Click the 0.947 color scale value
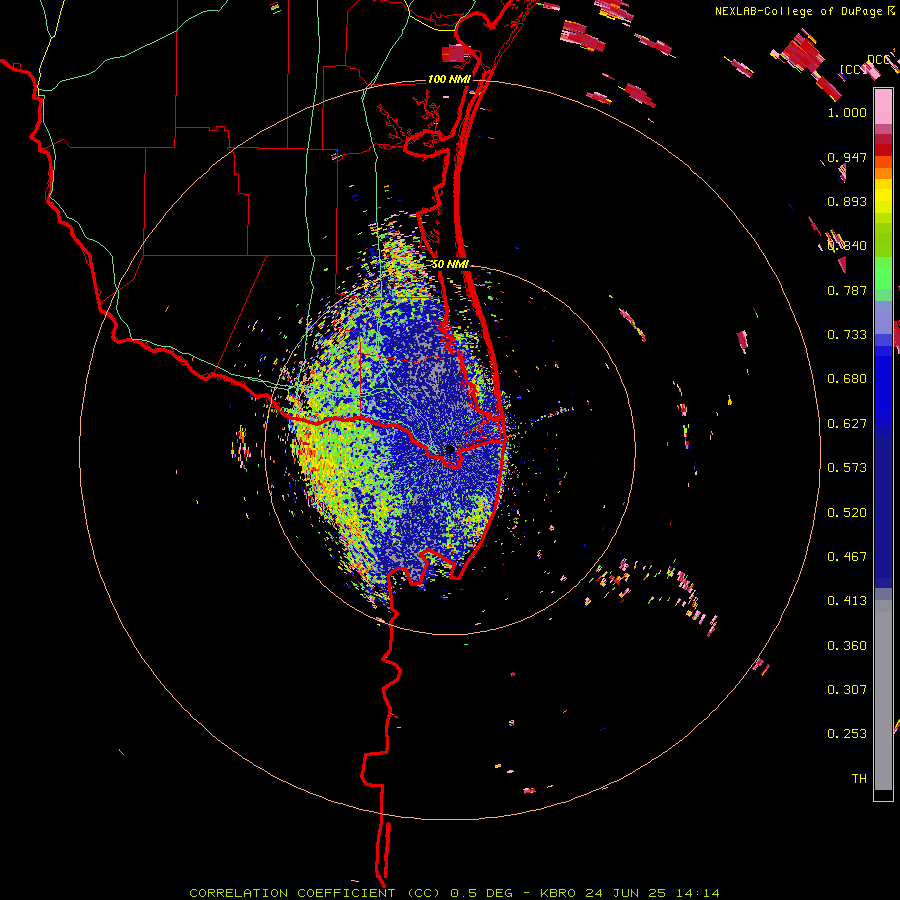The image size is (900, 900). pyautogui.click(x=847, y=157)
